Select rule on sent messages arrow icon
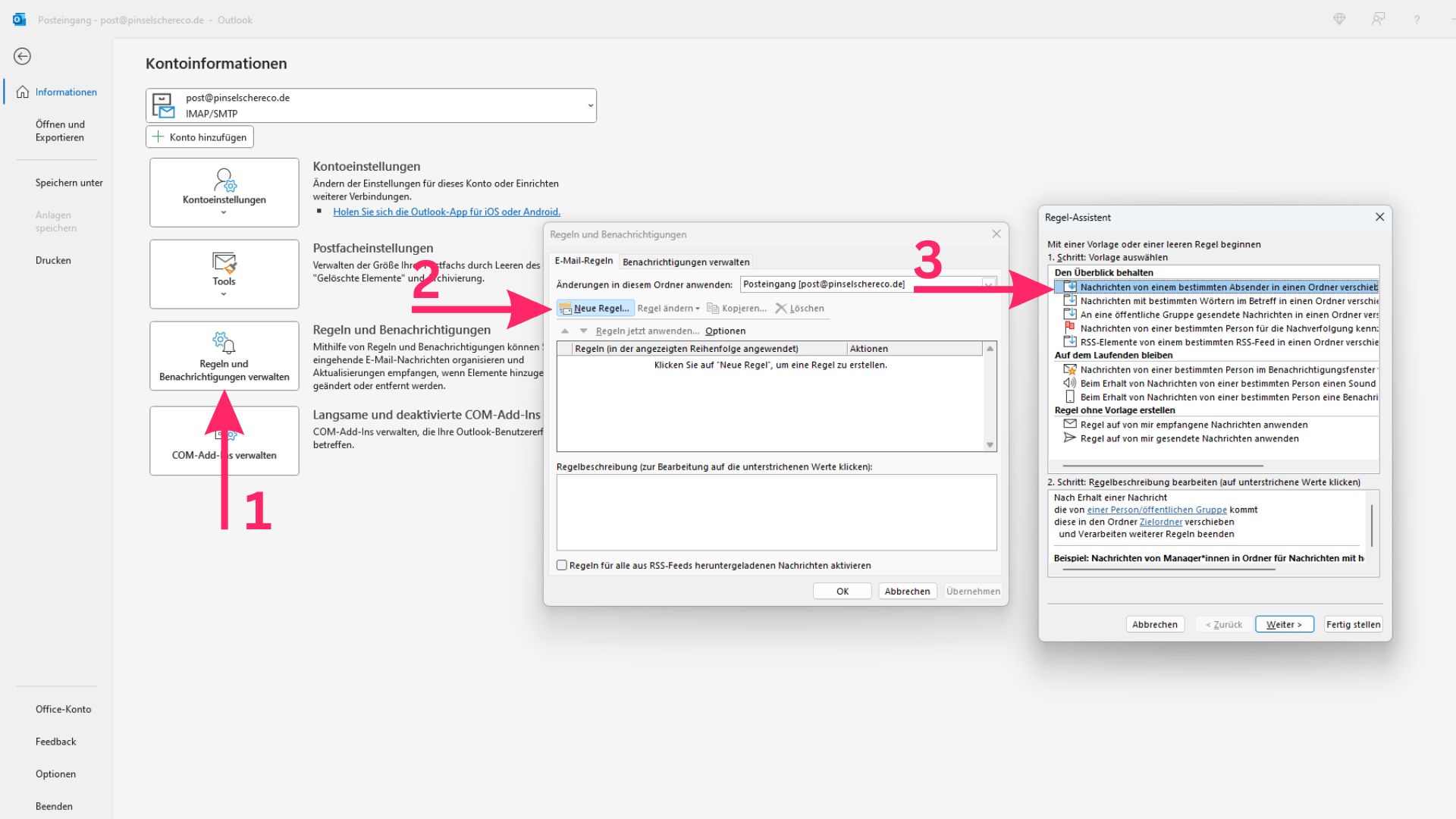 pyautogui.click(x=1070, y=438)
